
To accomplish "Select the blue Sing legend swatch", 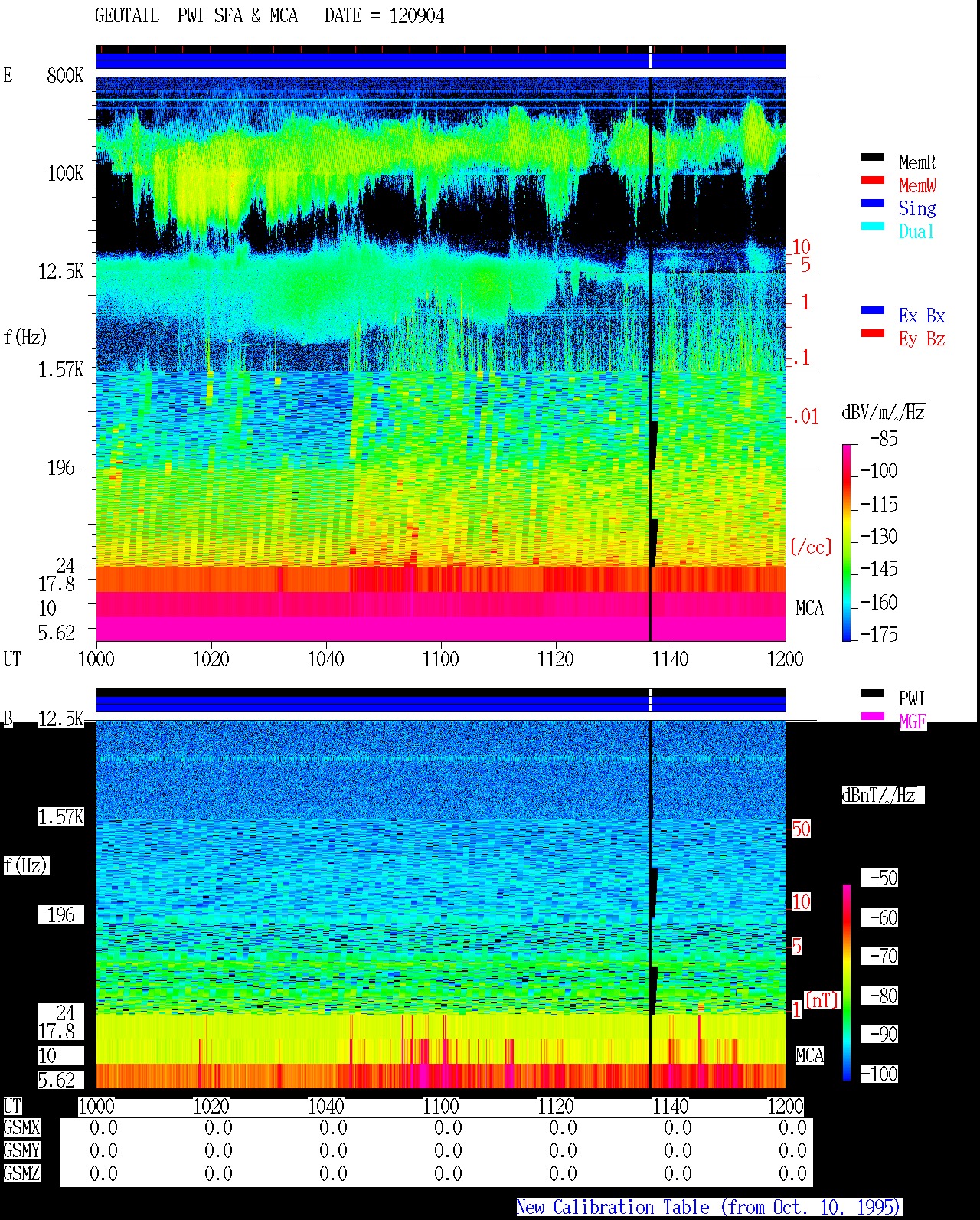I will pos(873,204).
